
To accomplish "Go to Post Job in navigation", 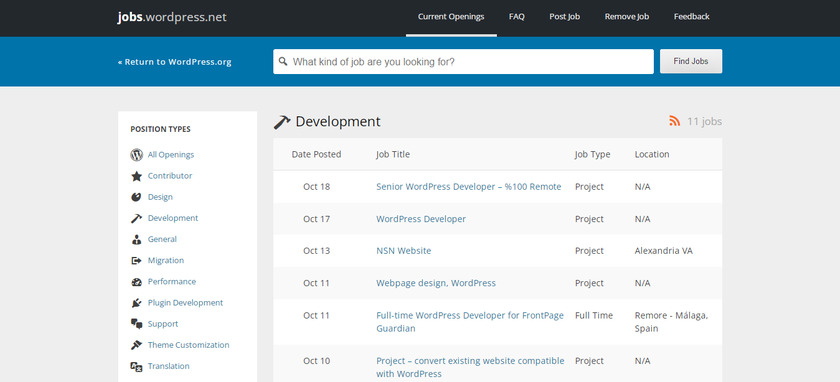I will pyautogui.click(x=565, y=17).
